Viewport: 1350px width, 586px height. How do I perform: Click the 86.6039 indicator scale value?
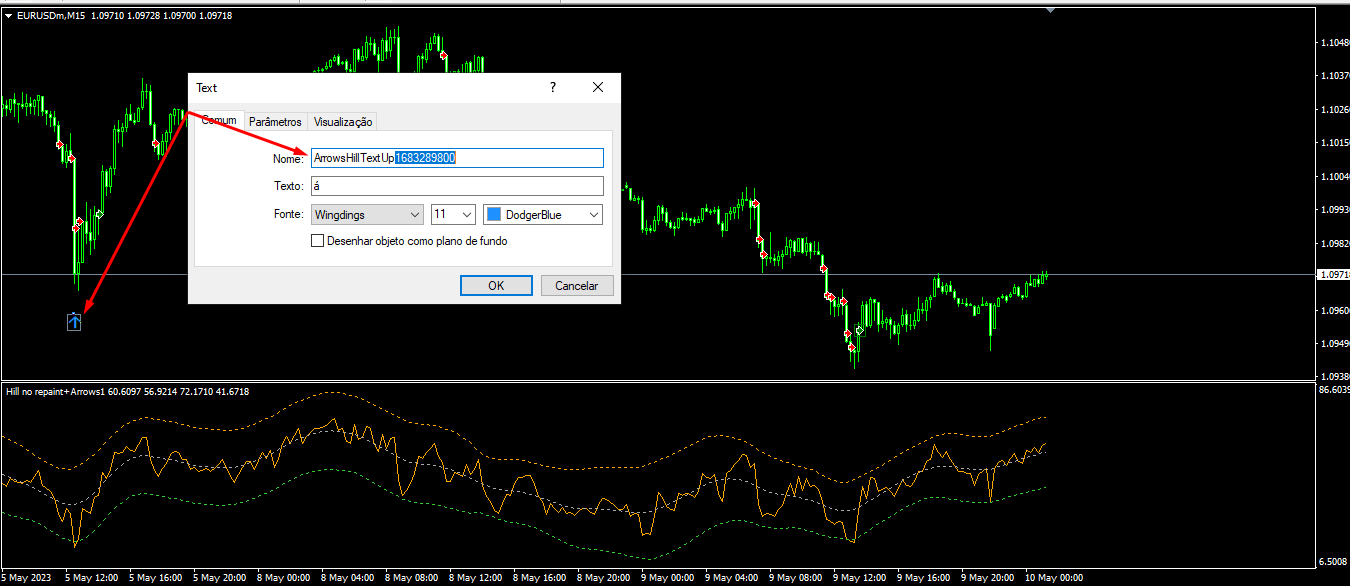pos(1334,390)
